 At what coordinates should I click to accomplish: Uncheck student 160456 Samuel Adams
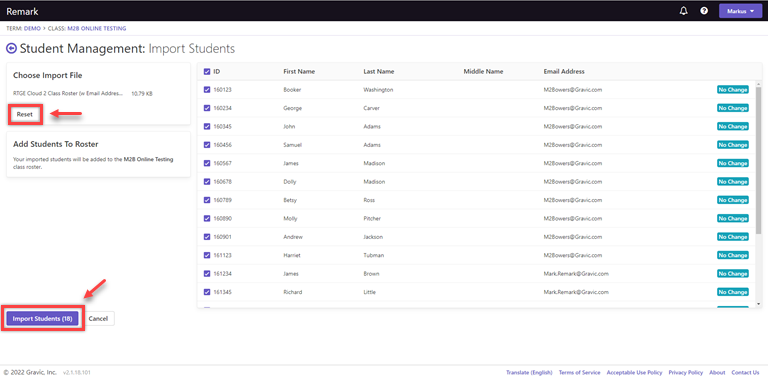coord(207,145)
